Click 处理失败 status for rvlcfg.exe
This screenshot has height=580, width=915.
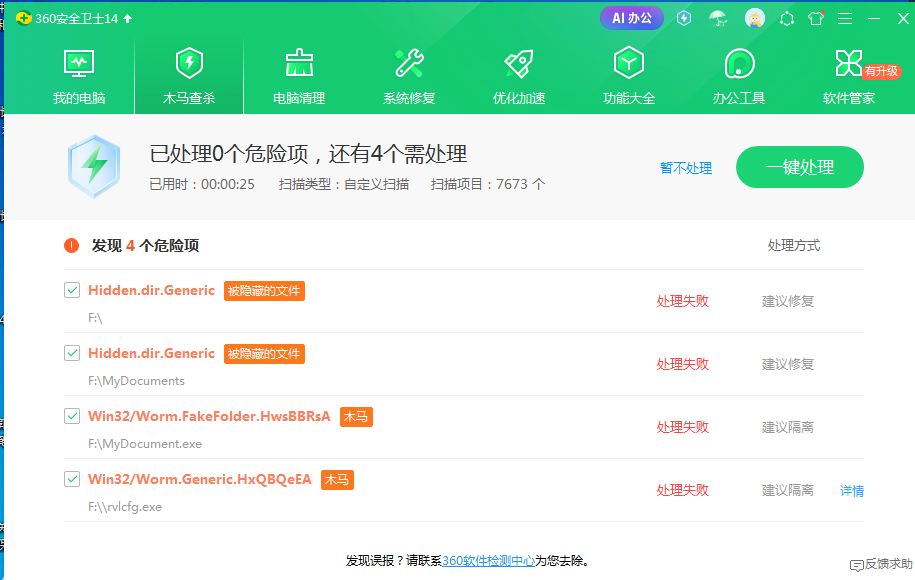(682, 490)
